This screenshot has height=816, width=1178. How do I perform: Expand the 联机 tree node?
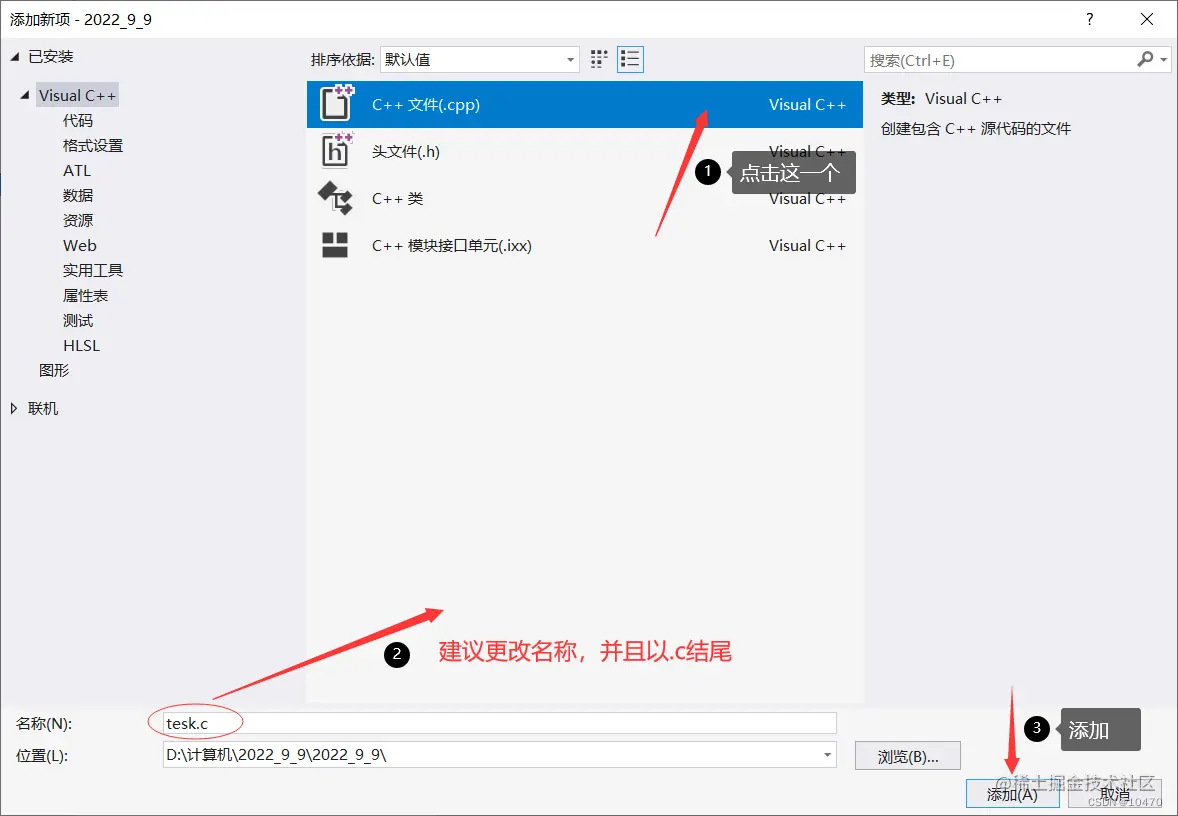(x=14, y=408)
